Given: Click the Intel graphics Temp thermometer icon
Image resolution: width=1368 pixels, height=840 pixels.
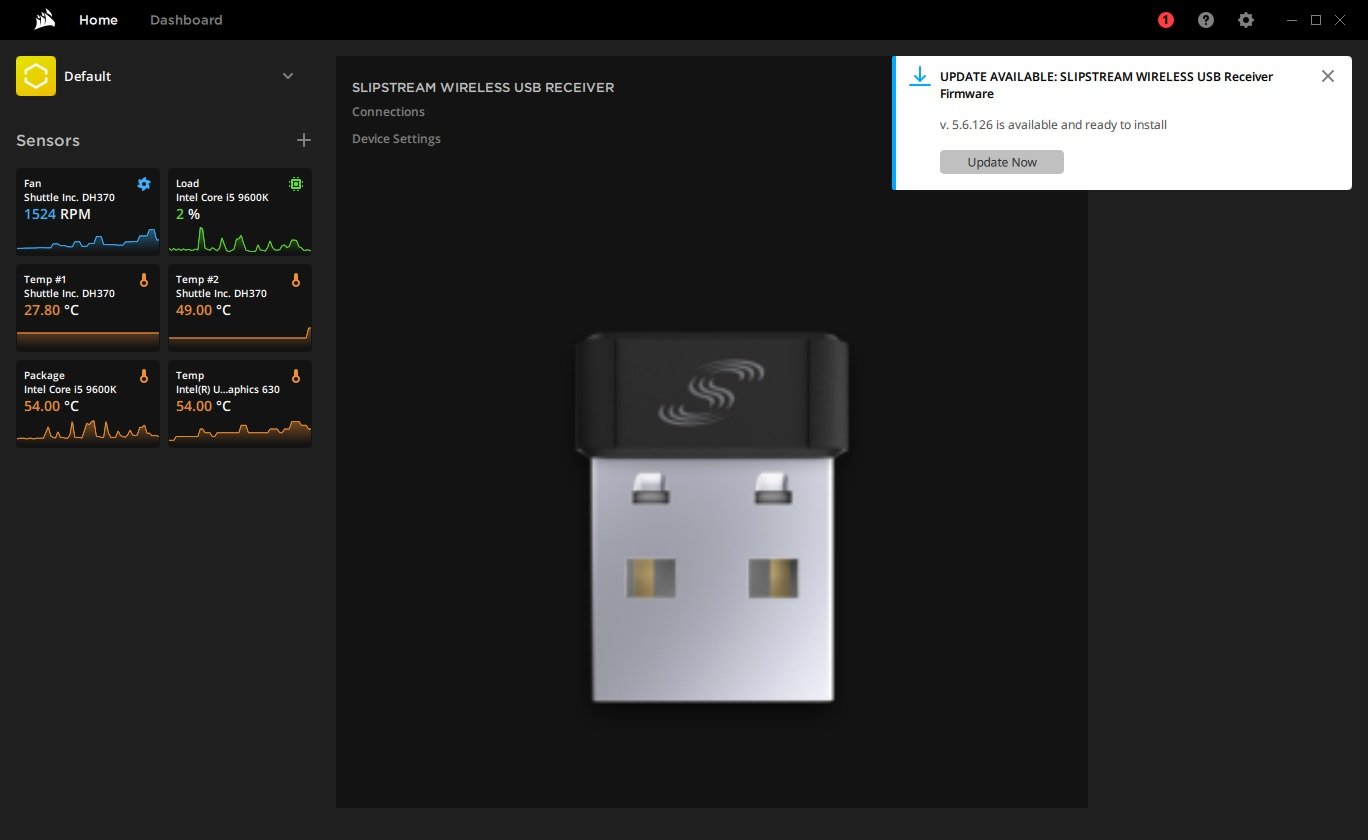Looking at the screenshot, I should 296,376.
